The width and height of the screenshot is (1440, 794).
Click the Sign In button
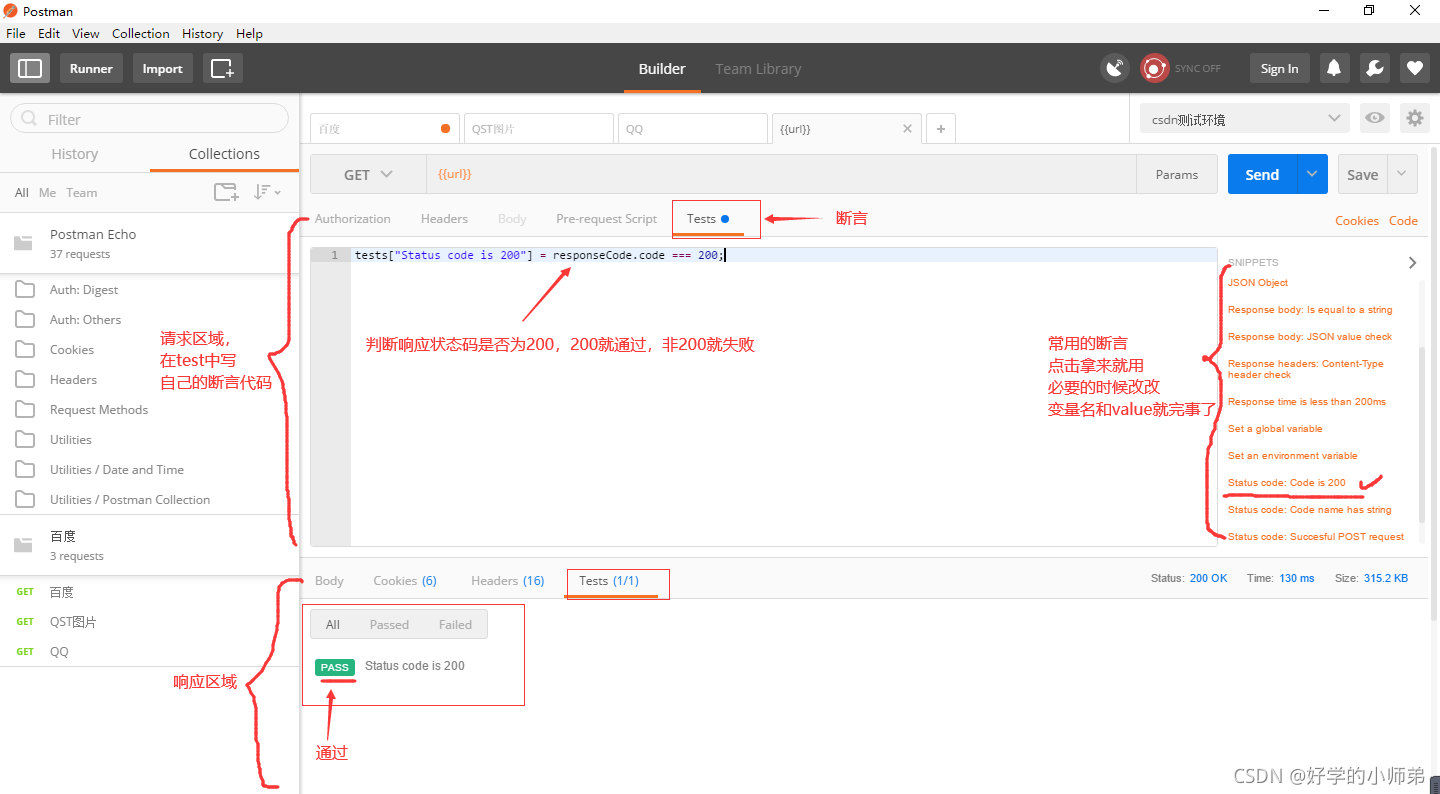1279,68
